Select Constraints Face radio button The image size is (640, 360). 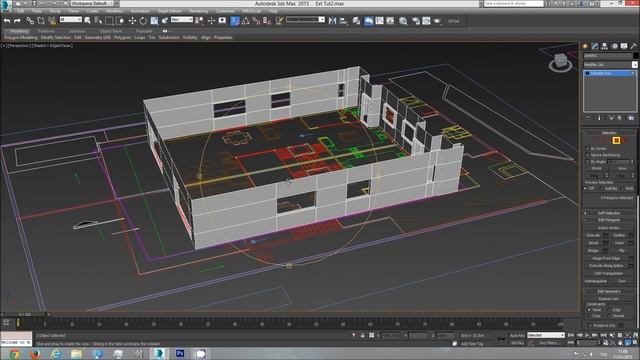[589, 316]
